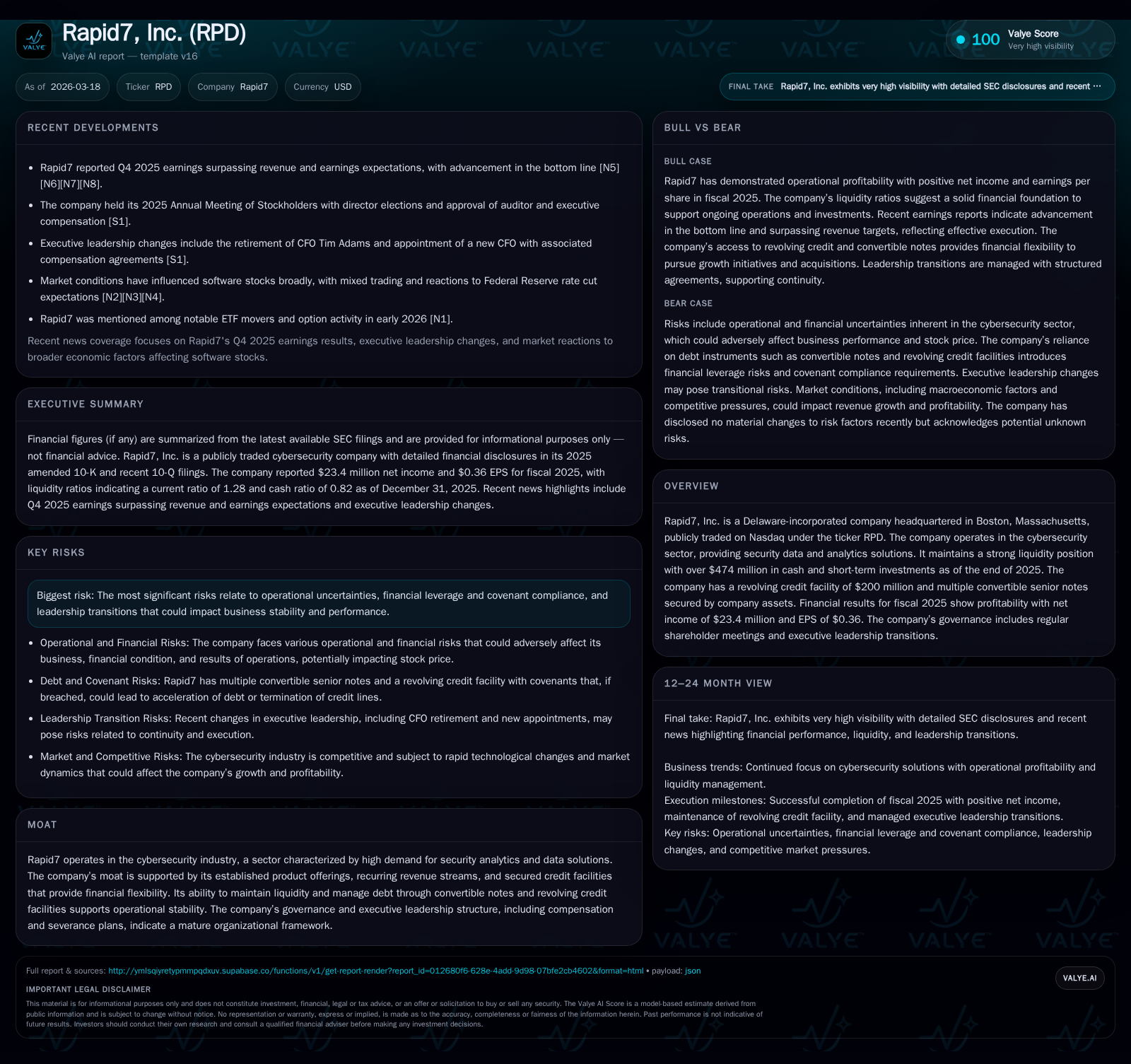Click the Bear Case subheading
This screenshot has height=1064, width=1131.
[688, 303]
